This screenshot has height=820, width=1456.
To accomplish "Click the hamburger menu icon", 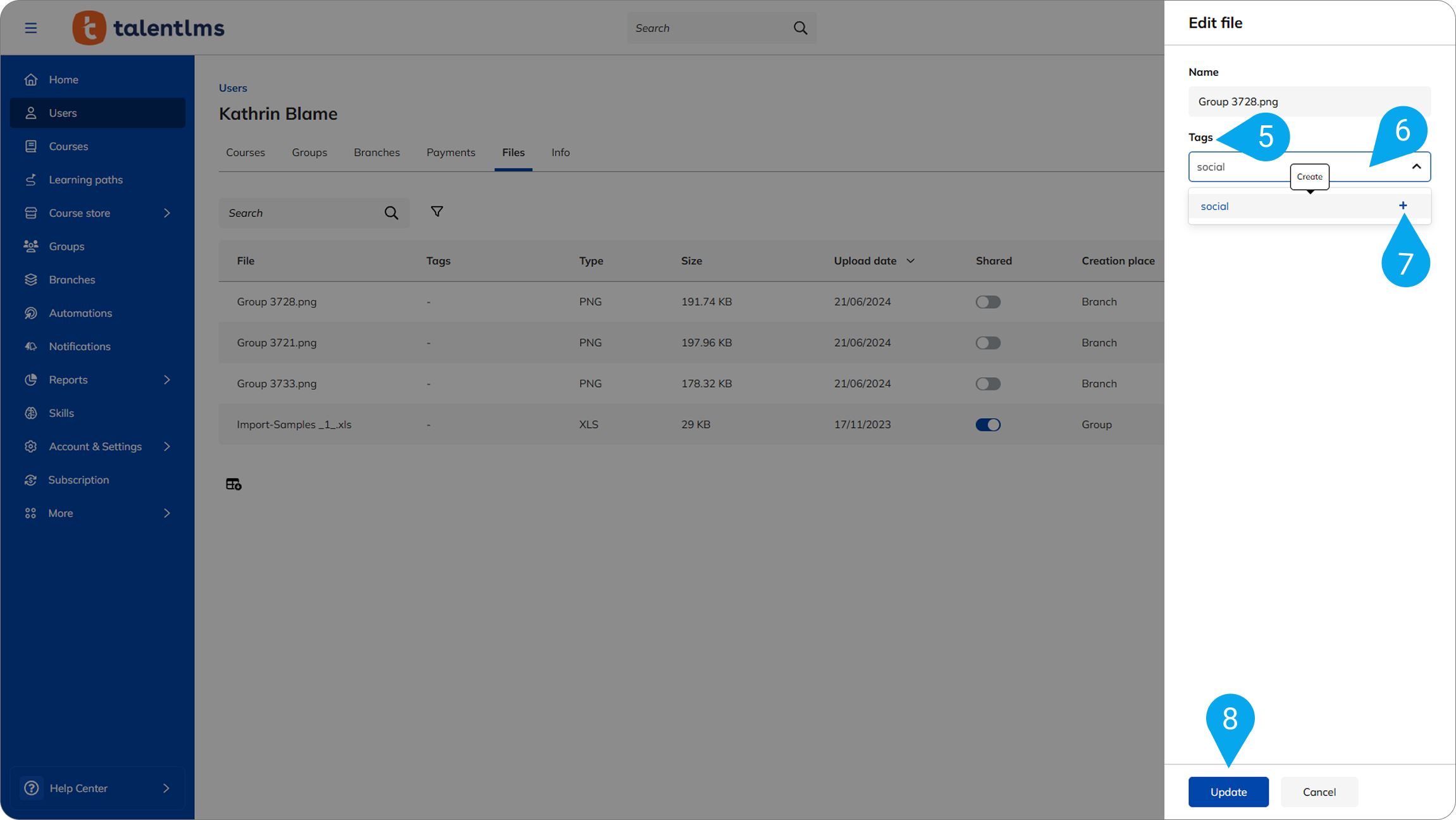I will point(30,28).
